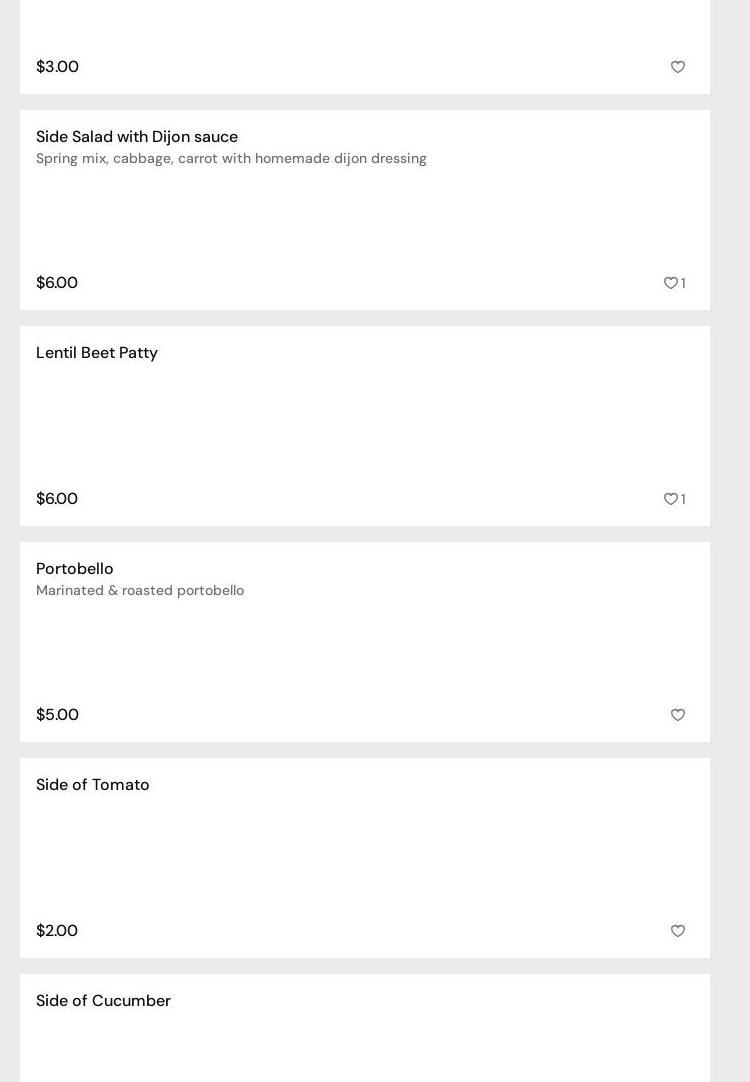Open Side of Cucumber item
The width and height of the screenshot is (750, 1082).
[x=104, y=1001]
